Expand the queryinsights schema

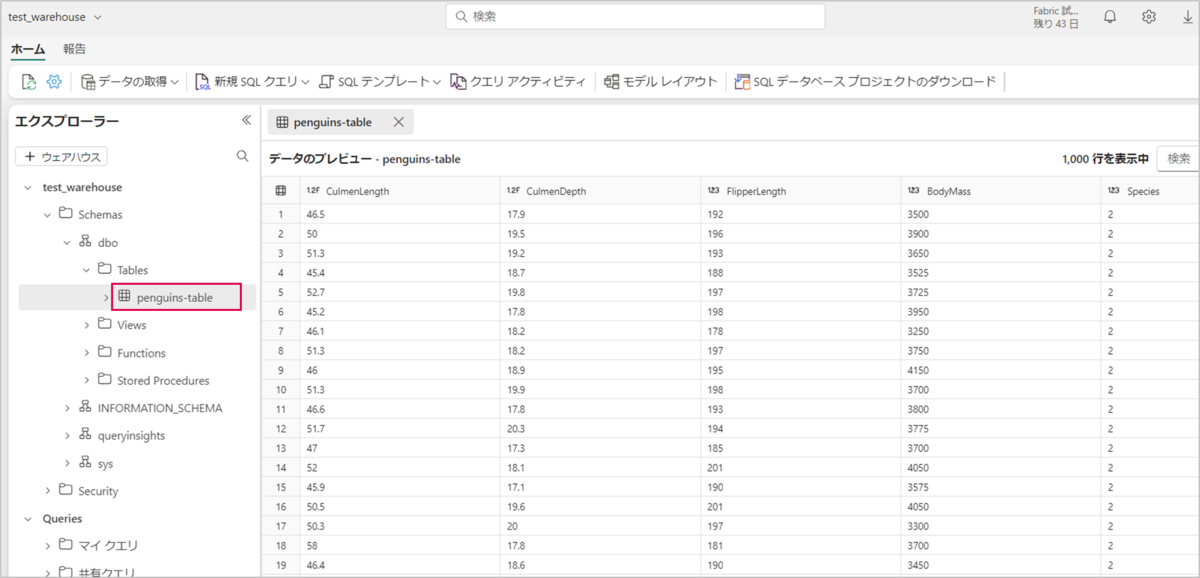(67, 436)
